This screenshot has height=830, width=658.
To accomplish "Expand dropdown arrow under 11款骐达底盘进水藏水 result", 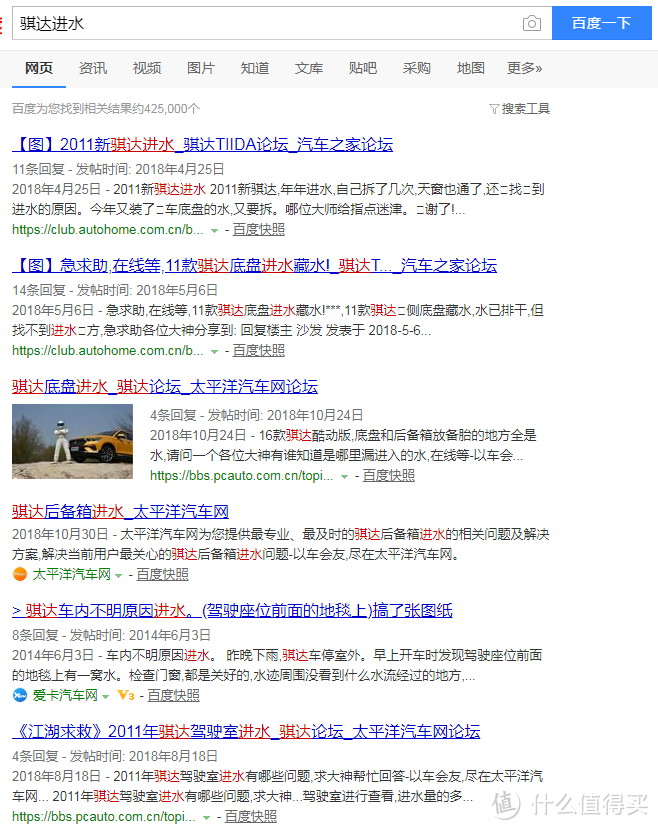I will 214,351.
